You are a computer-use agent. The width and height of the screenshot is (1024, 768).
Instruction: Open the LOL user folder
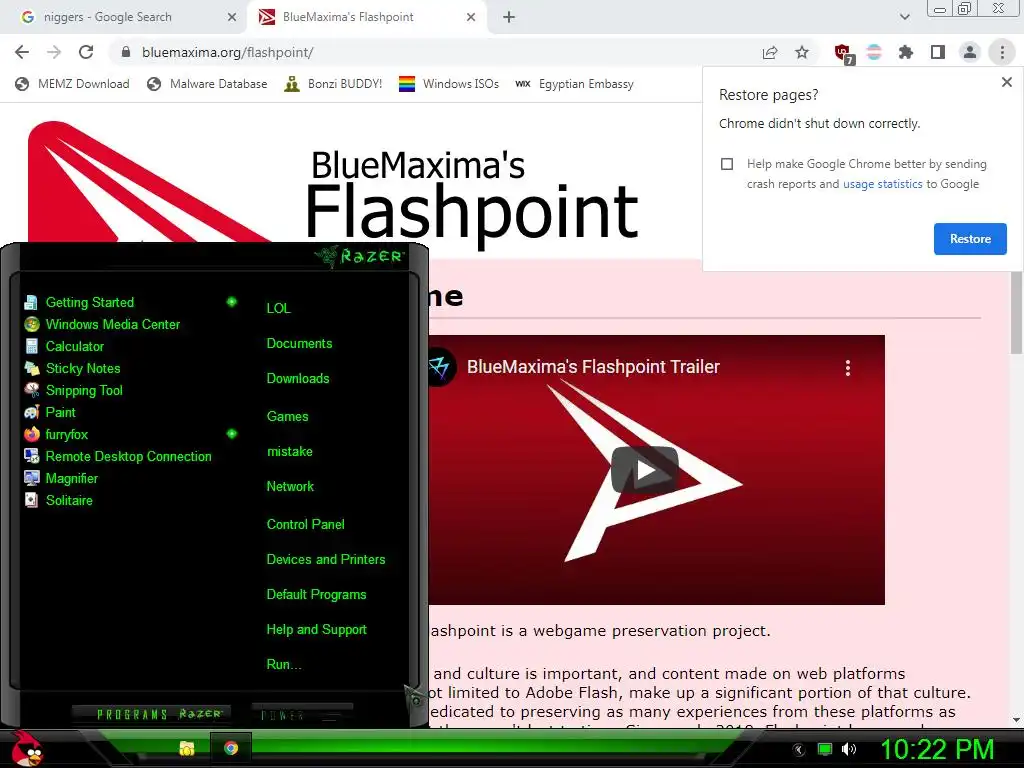[x=278, y=308]
